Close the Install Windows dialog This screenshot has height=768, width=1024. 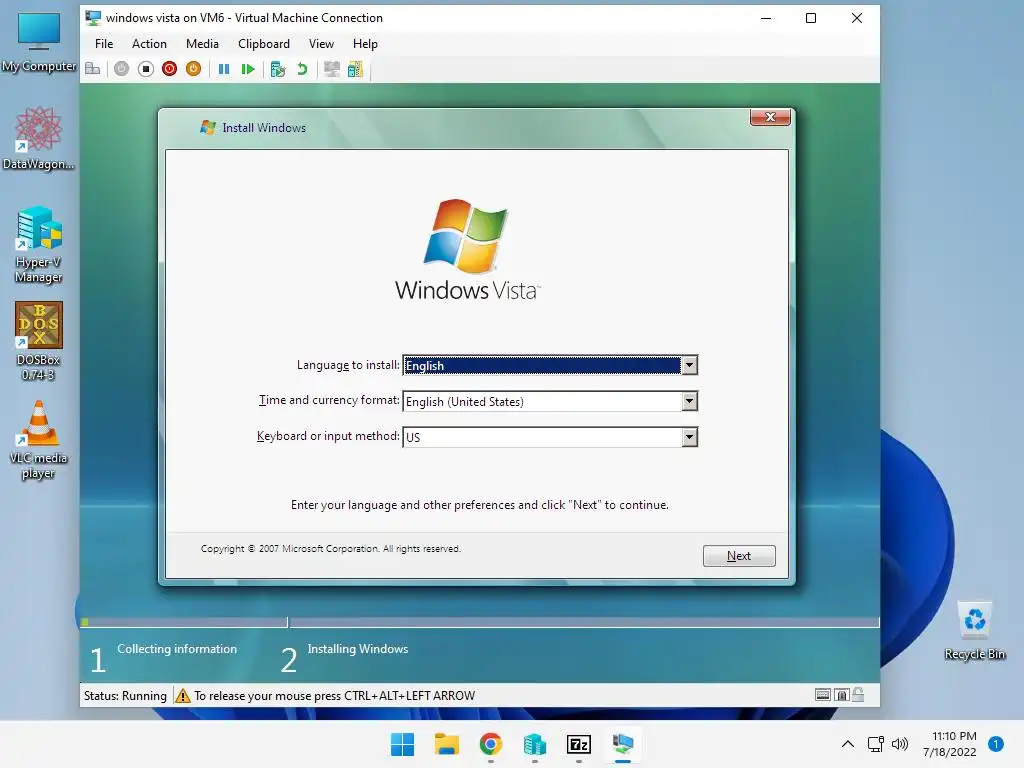click(770, 117)
